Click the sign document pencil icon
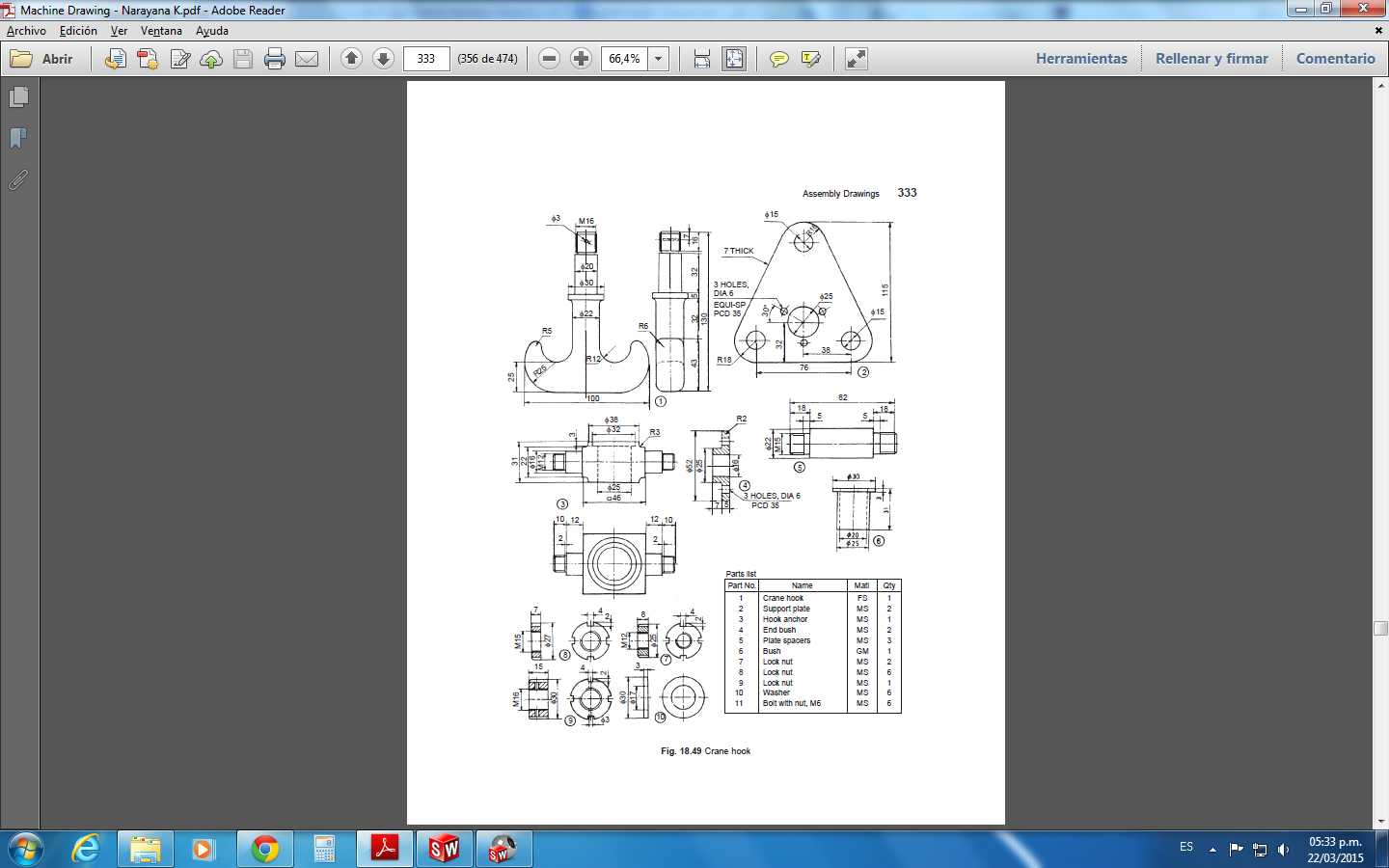This screenshot has width=1389, height=868. (x=179, y=59)
